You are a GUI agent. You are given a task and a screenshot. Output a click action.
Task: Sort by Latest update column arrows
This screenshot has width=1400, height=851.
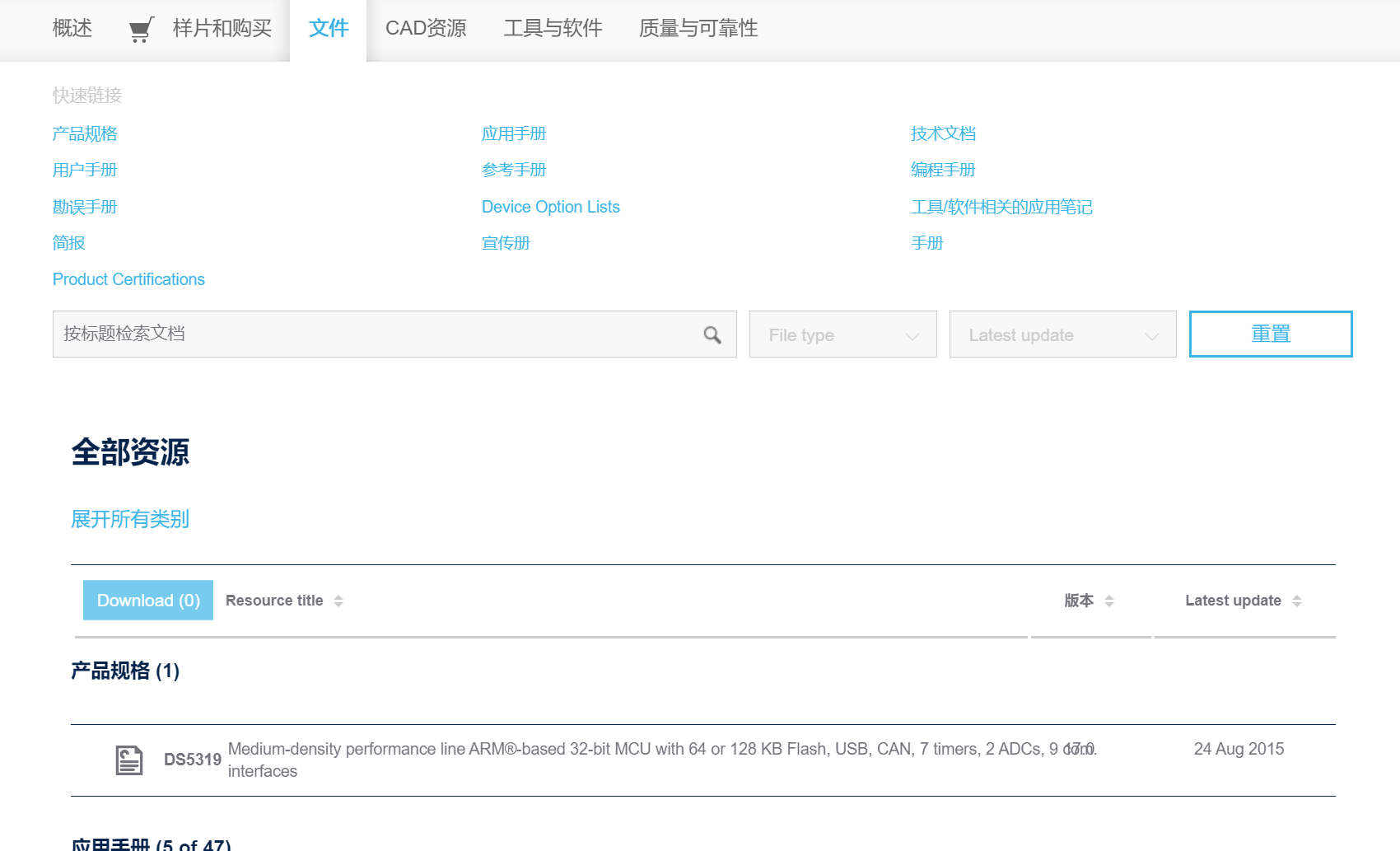coord(1297,601)
